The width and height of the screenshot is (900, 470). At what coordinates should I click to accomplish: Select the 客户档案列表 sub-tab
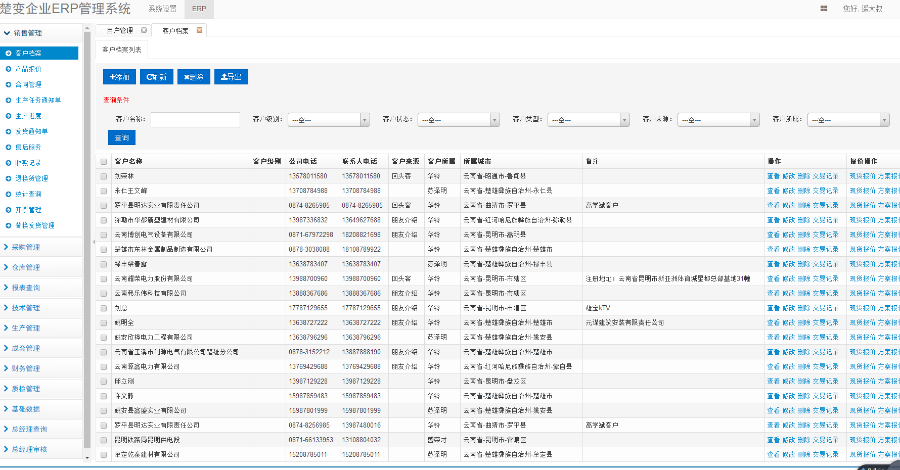tap(122, 50)
